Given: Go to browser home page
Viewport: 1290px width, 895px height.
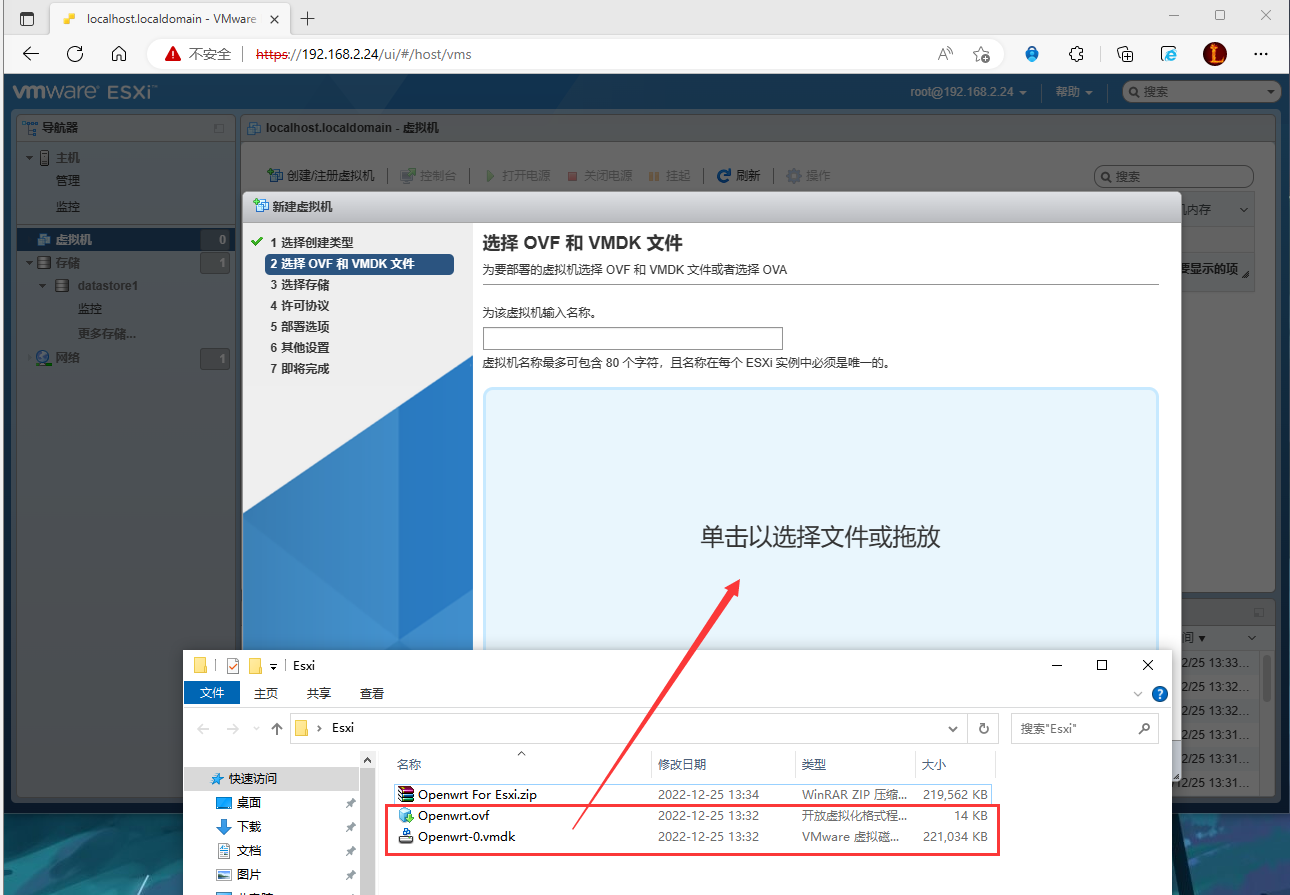Looking at the screenshot, I should (x=119, y=54).
